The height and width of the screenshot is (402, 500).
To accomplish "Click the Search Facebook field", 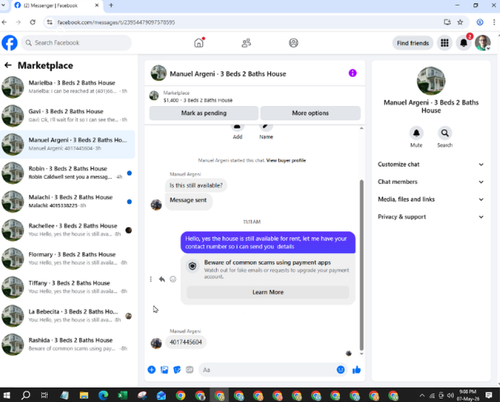I will (76, 43).
